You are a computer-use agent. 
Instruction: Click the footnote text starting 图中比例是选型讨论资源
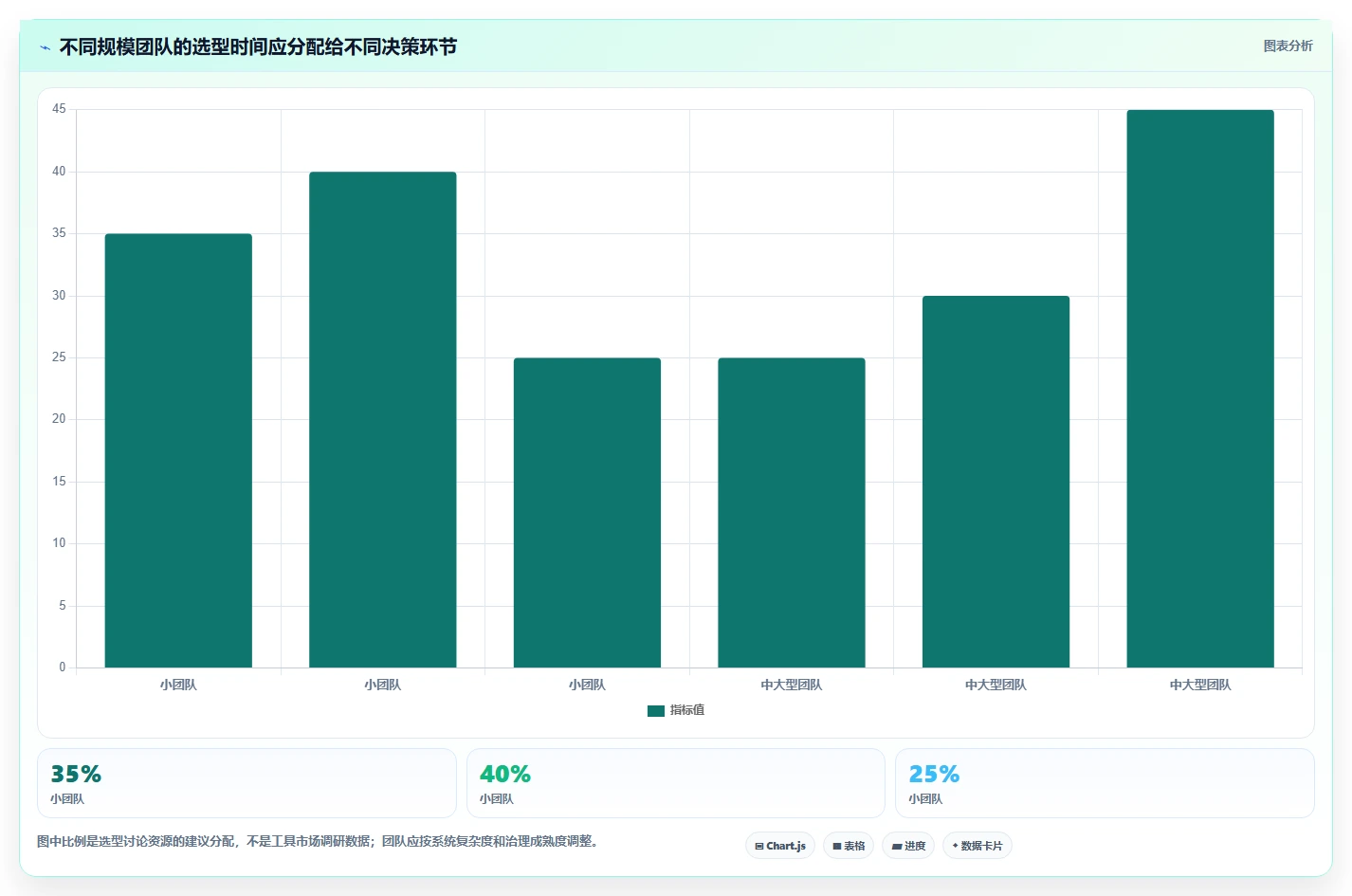pyautogui.click(x=318, y=841)
